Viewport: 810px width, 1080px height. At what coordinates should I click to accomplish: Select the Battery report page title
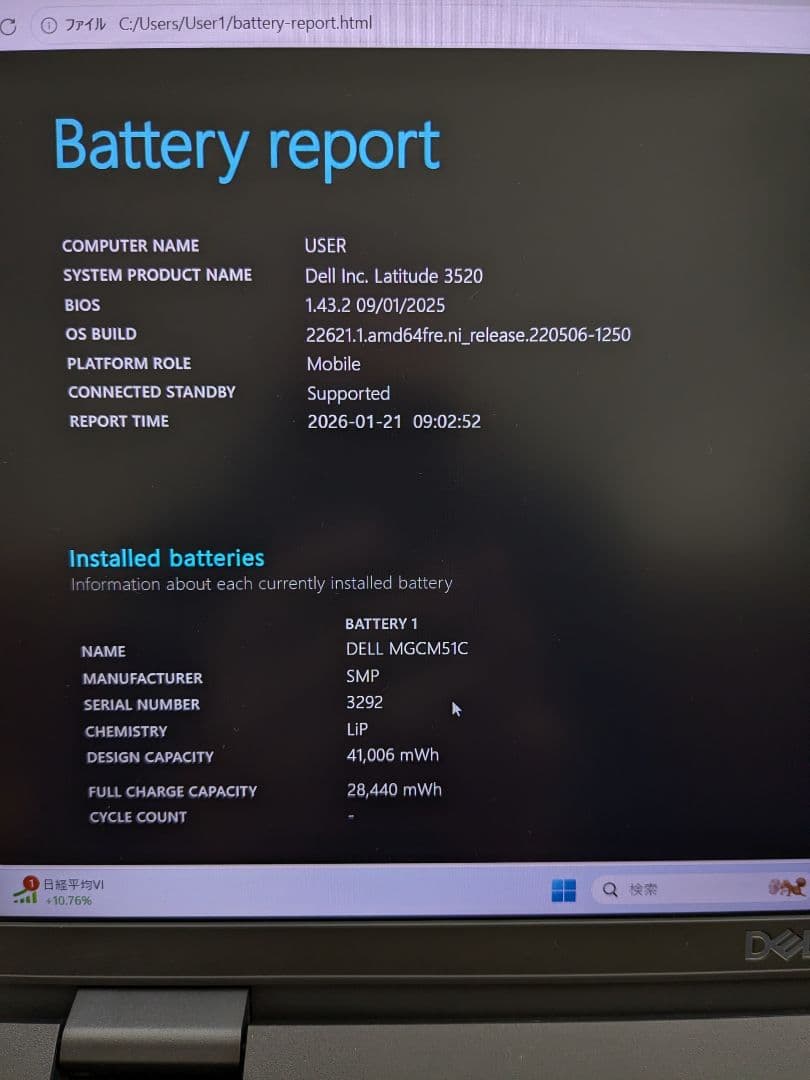coord(246,146)
